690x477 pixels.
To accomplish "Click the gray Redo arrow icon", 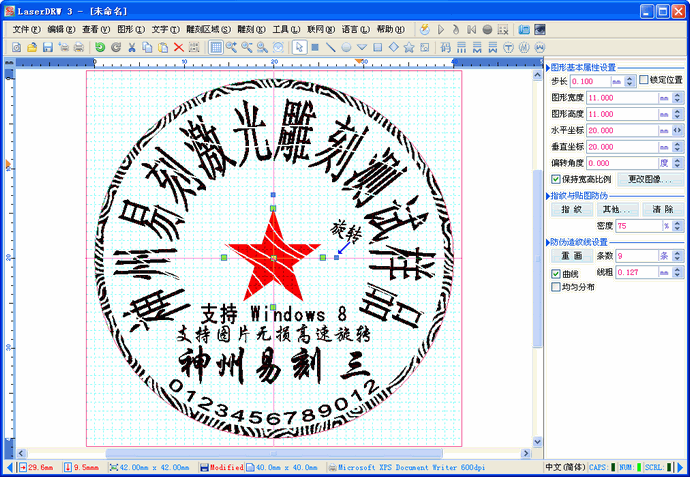I will click(x=116, y=47).
